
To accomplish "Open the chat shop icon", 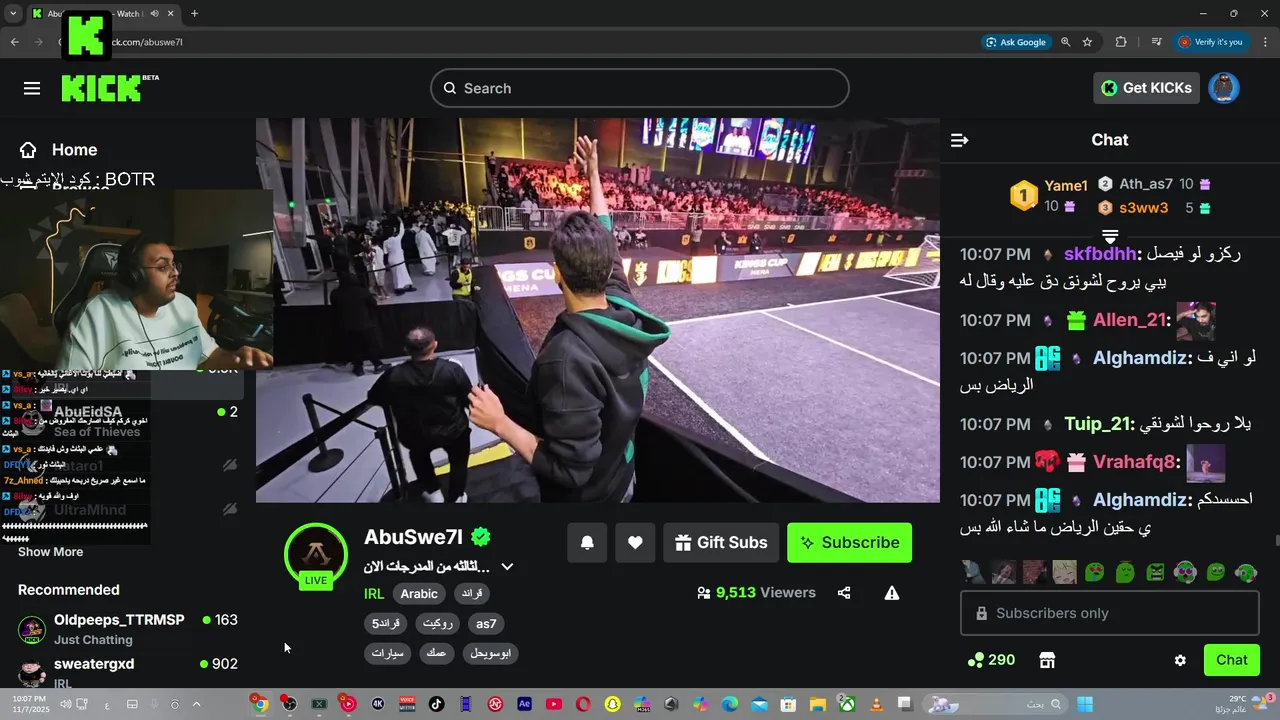I will click(1047, 660).
